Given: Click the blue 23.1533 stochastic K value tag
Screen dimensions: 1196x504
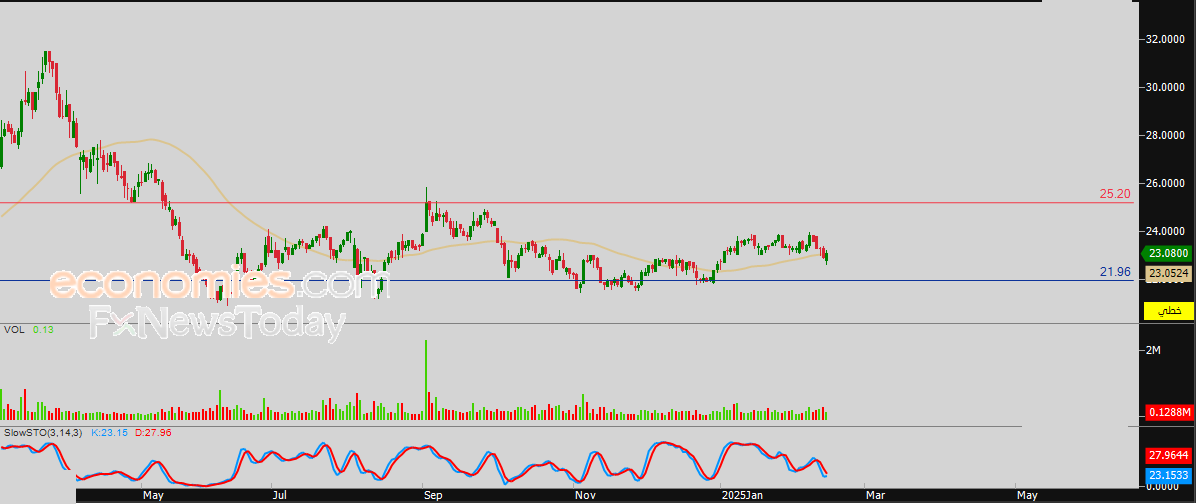Looking at the screenshot, I should (x=1169, y=476).
